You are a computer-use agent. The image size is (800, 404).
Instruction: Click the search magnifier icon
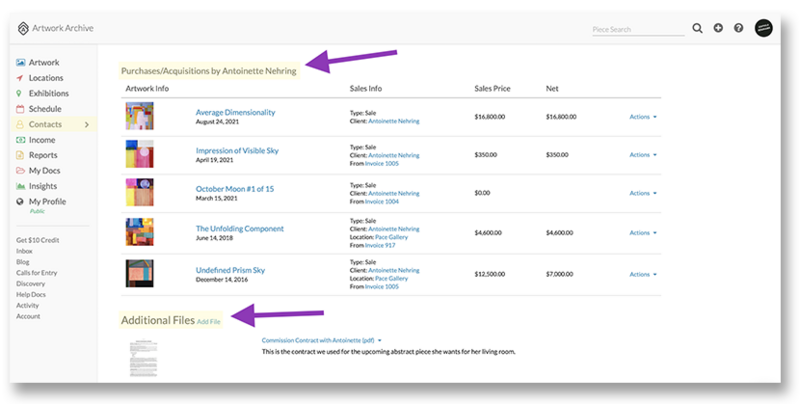tap(697, 29)
